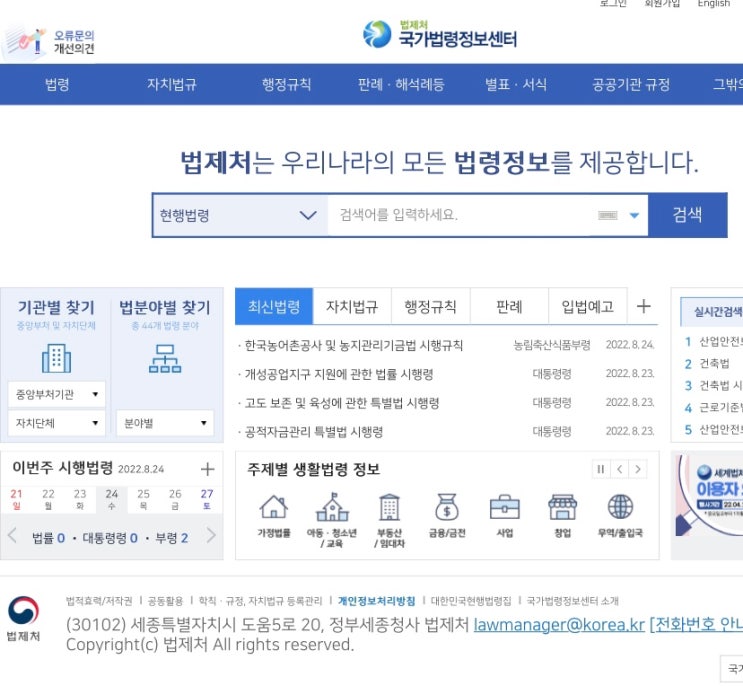The height and width of the screenshot is (686, 743).
Task: Go to previous 생활법령 slide
Action: click(x=619, y=469)
